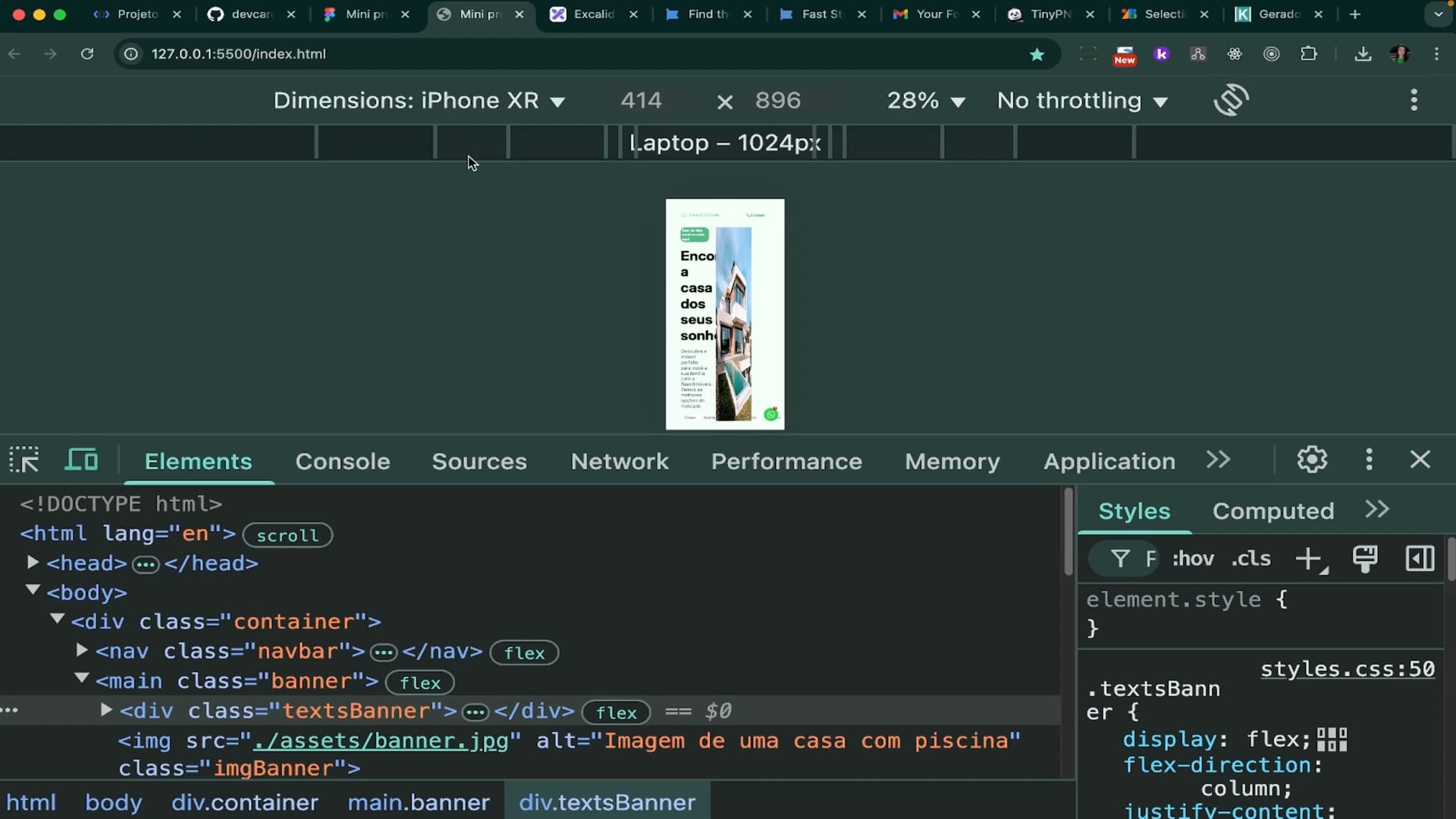Open the Dimensions: iPhone XR dropdown

coord(419,100)
